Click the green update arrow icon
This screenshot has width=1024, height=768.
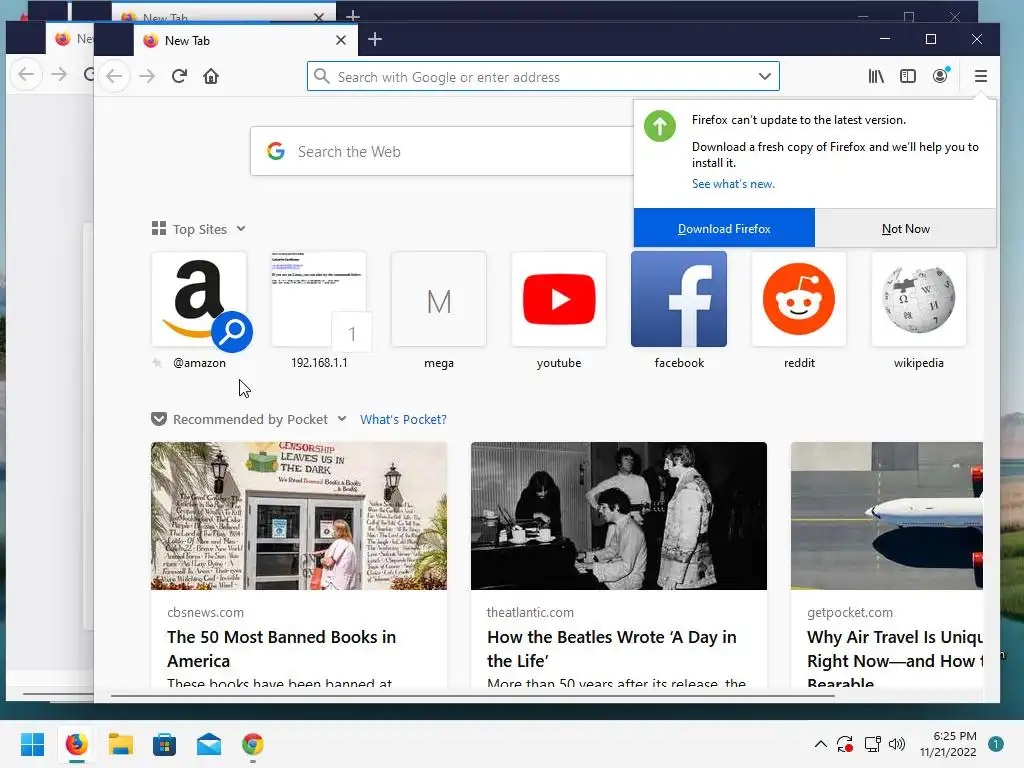point(660,125)
